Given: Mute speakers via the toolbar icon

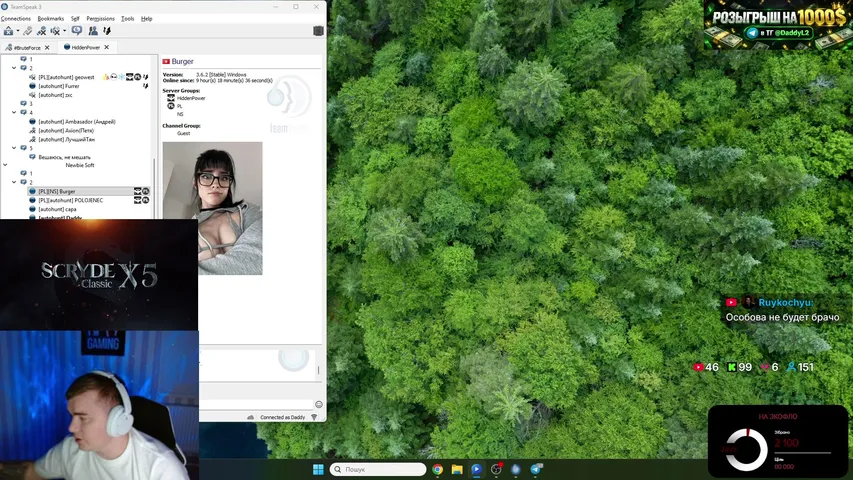Looking at the screenshot, I should 55,31.
